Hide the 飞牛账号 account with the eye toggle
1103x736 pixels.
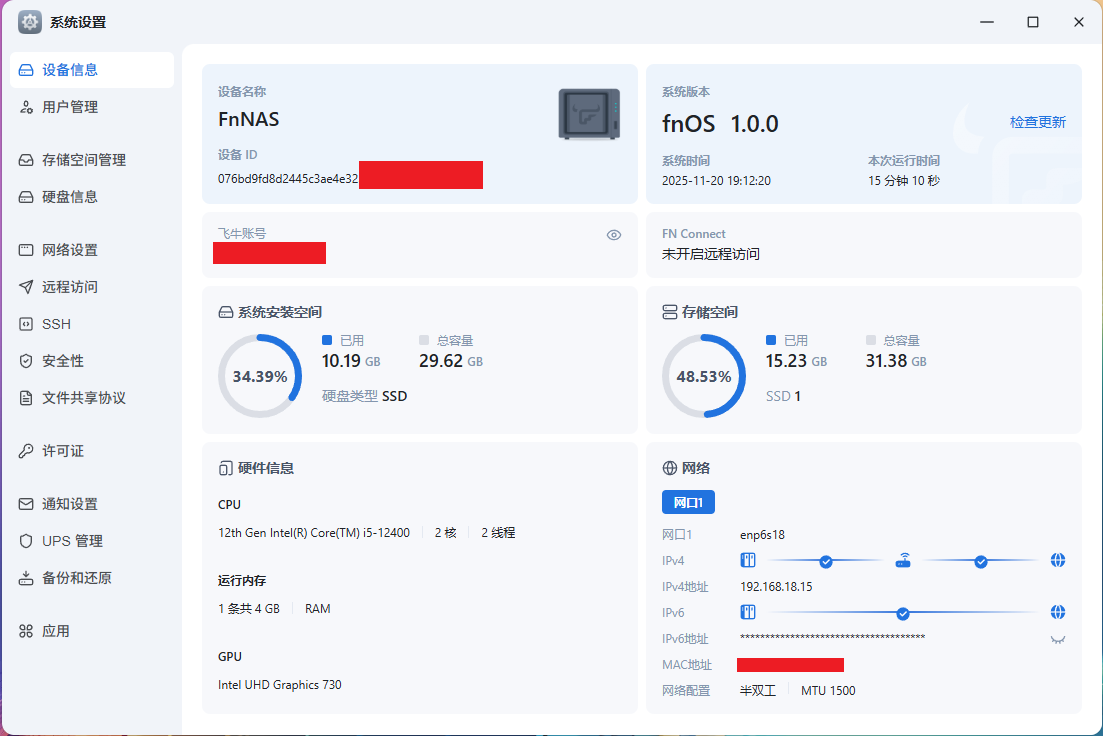pyautogui.click(x=613, y=234)
